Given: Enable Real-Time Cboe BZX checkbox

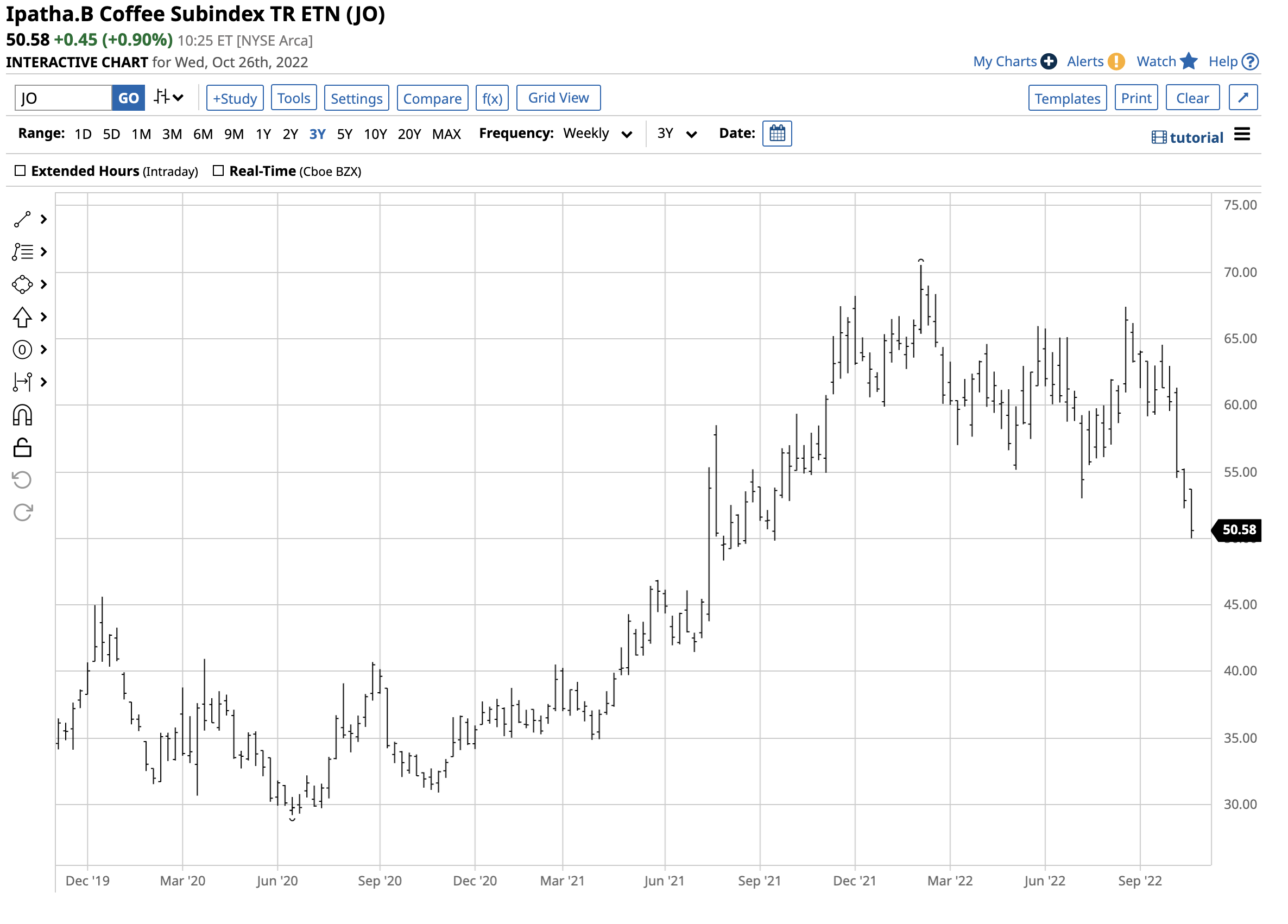Looking at the screenshot, I should pos(218,170).
